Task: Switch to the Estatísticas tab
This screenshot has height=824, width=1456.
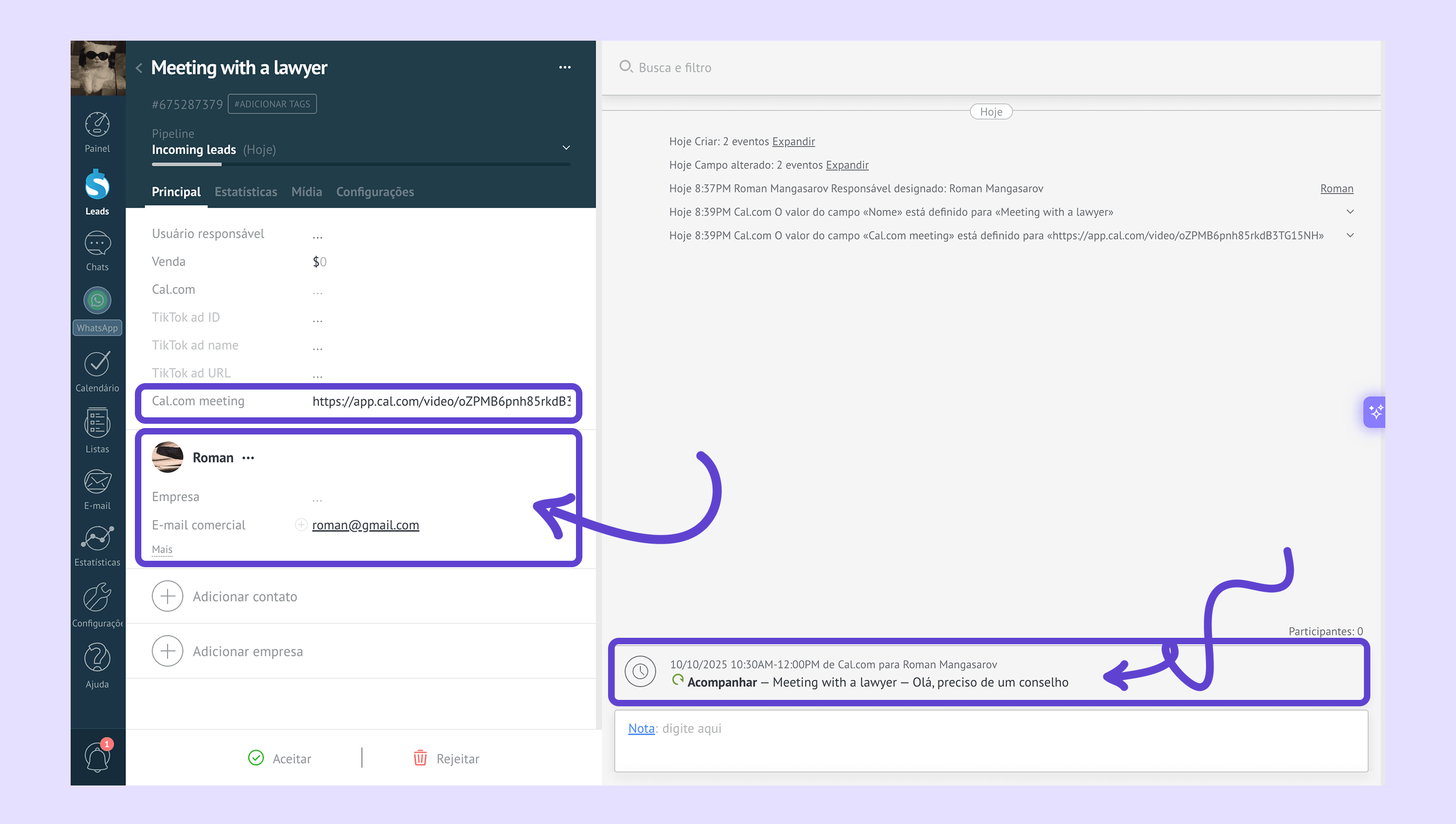Action: pos(246,192)
